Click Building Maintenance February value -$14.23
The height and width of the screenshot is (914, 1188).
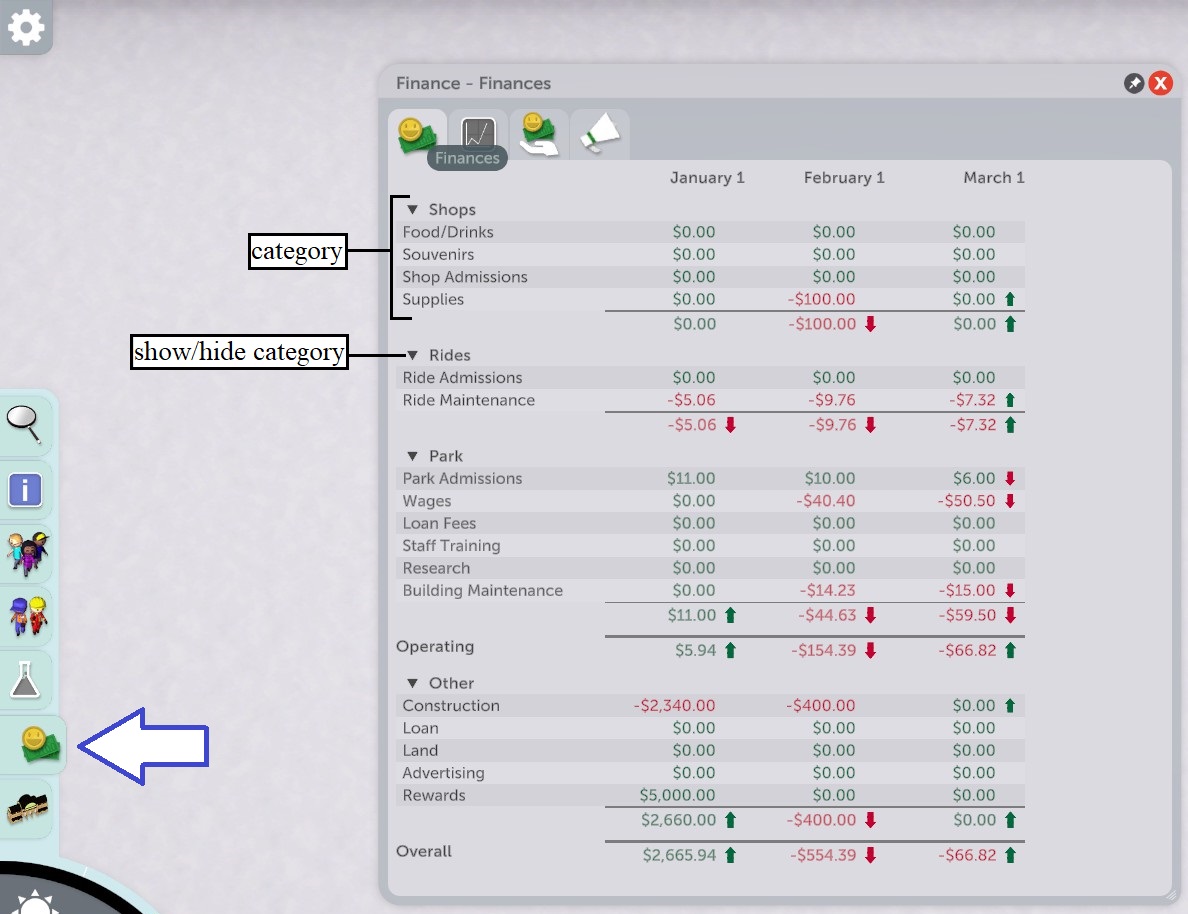[827, 590]
